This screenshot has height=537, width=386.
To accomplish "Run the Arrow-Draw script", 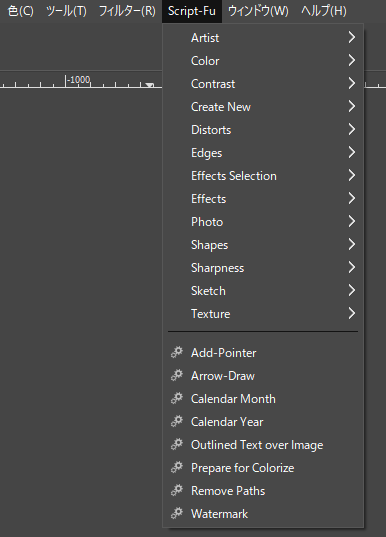I will click(x=263, y=376).
